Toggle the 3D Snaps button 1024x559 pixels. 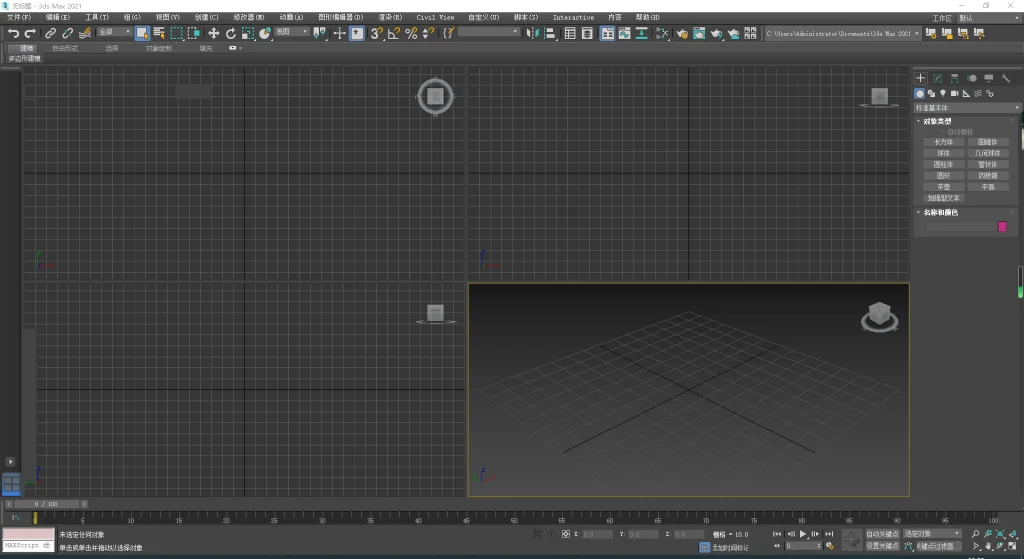point(376,33)
